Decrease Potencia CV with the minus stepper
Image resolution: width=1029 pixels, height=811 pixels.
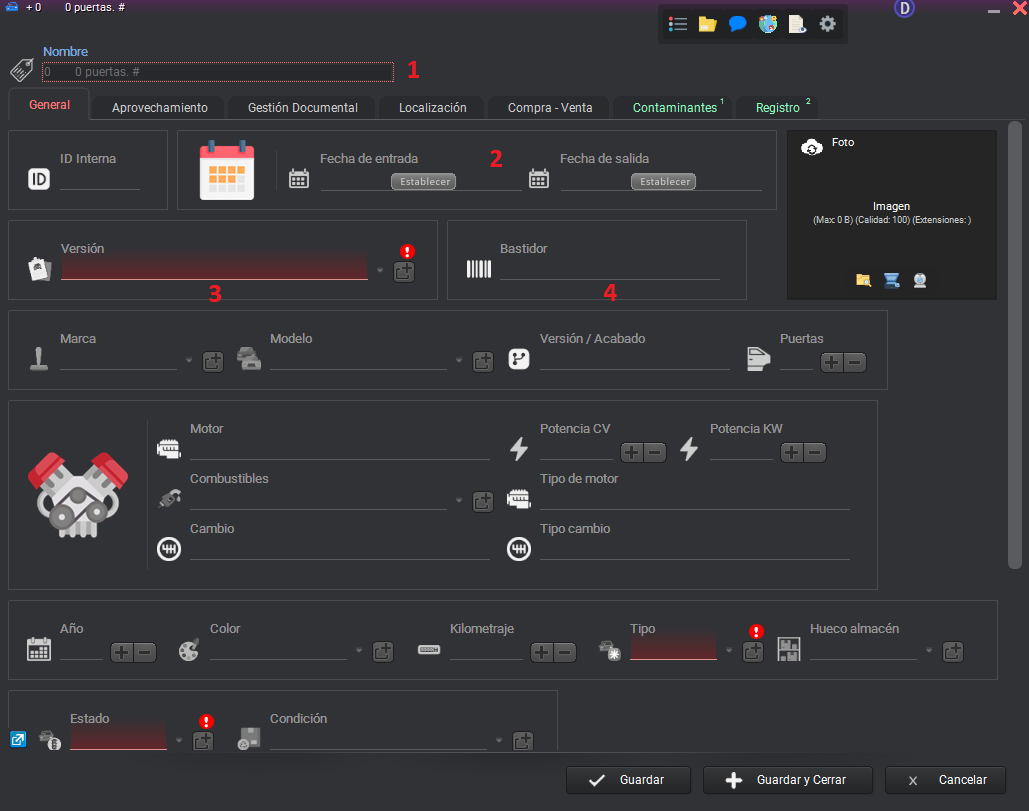pos(655,453)
